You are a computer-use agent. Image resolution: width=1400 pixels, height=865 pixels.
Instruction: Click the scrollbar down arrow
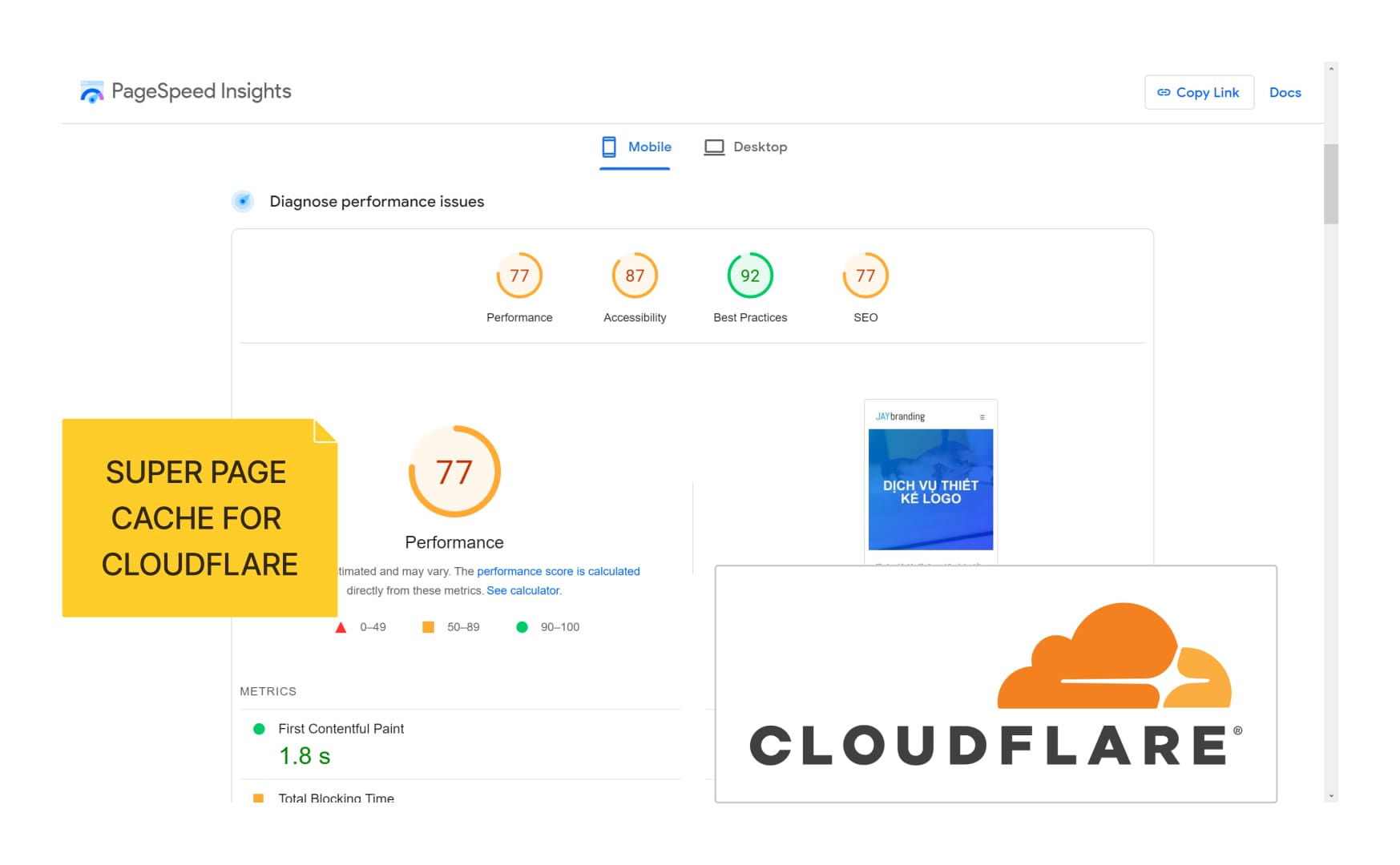[x=1331, y=796]
